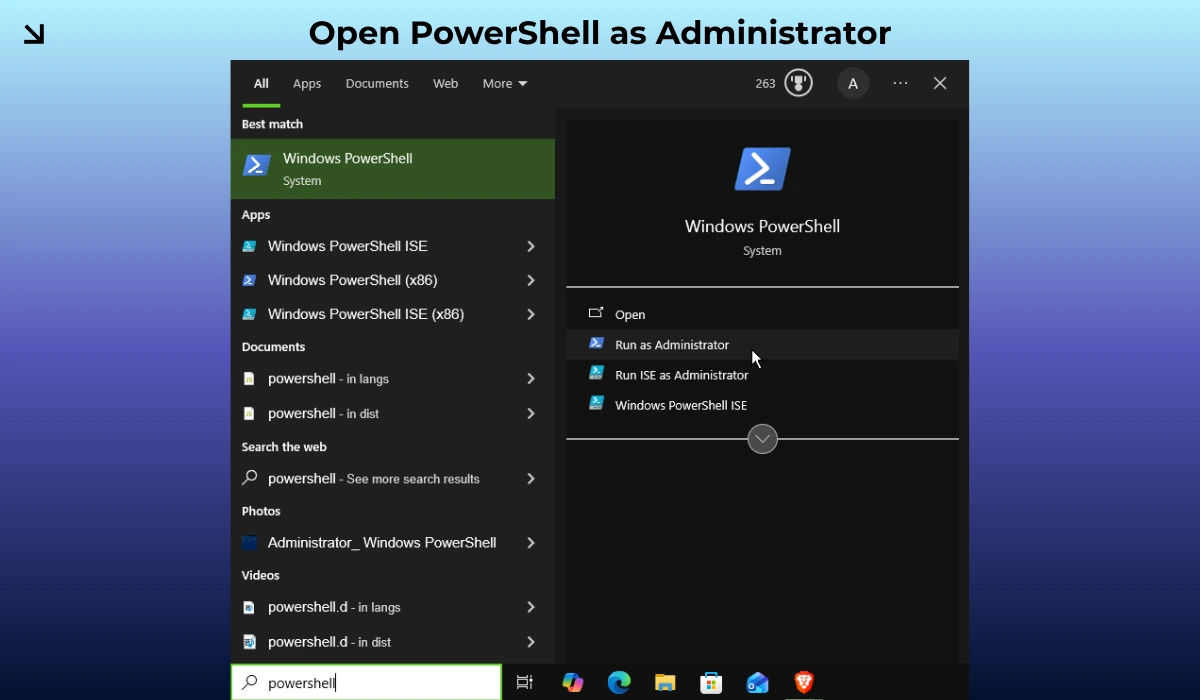Click the 'powershell - in dist' document icon
Image resolution: width=1200 pixels, height=700 pixels.
tap(250, 413)
